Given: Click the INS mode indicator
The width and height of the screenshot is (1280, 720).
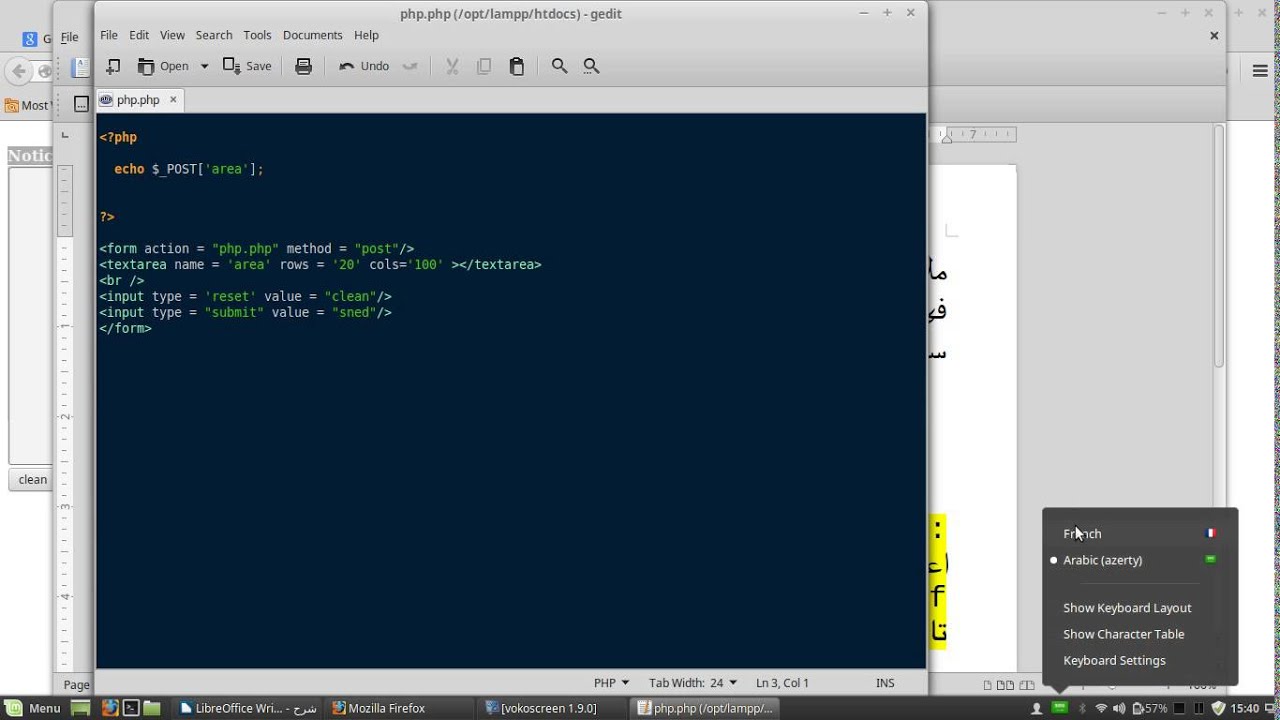Looking at the screenshot, I should (x=885, y=683).
